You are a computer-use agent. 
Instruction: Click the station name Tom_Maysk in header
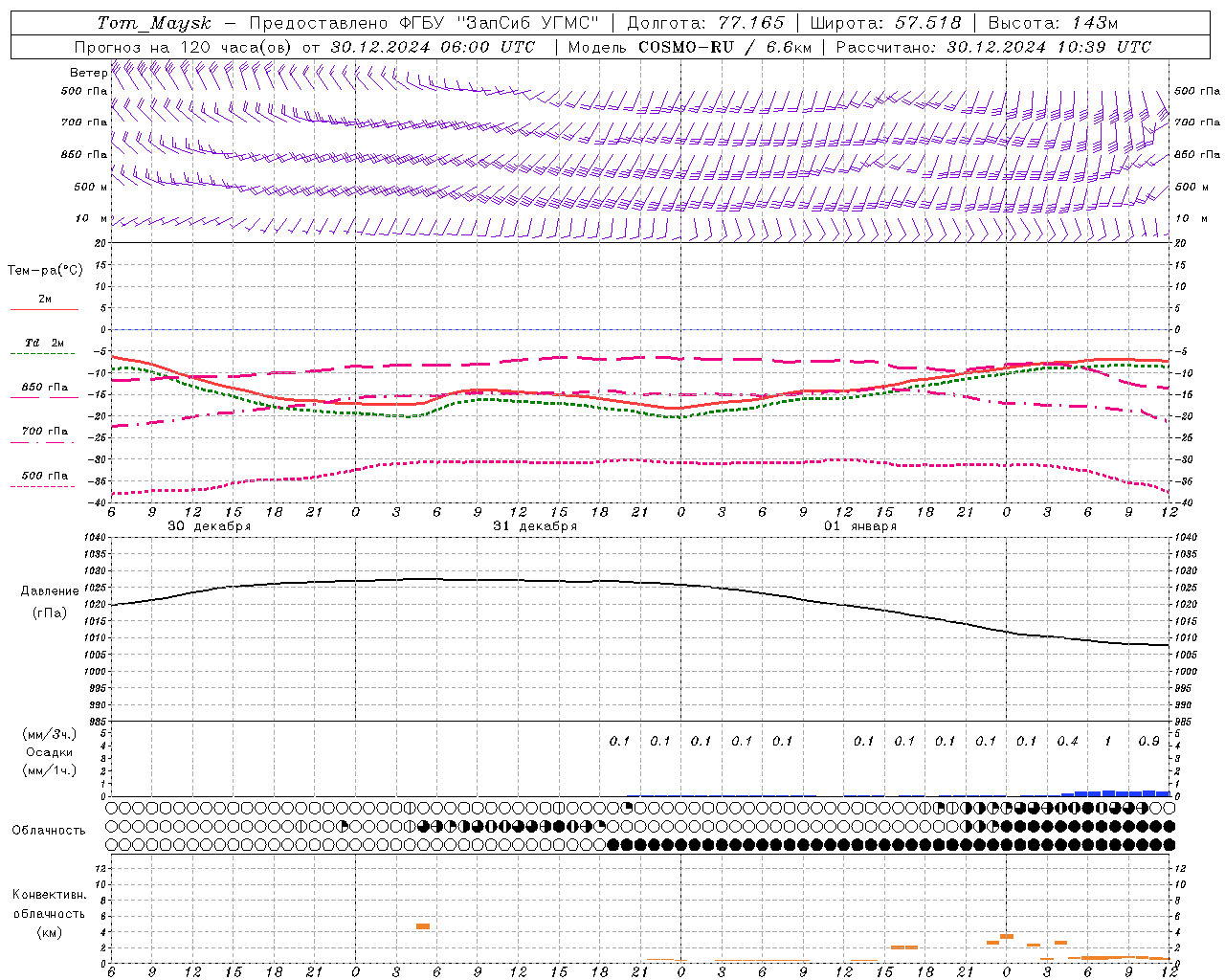154,23
